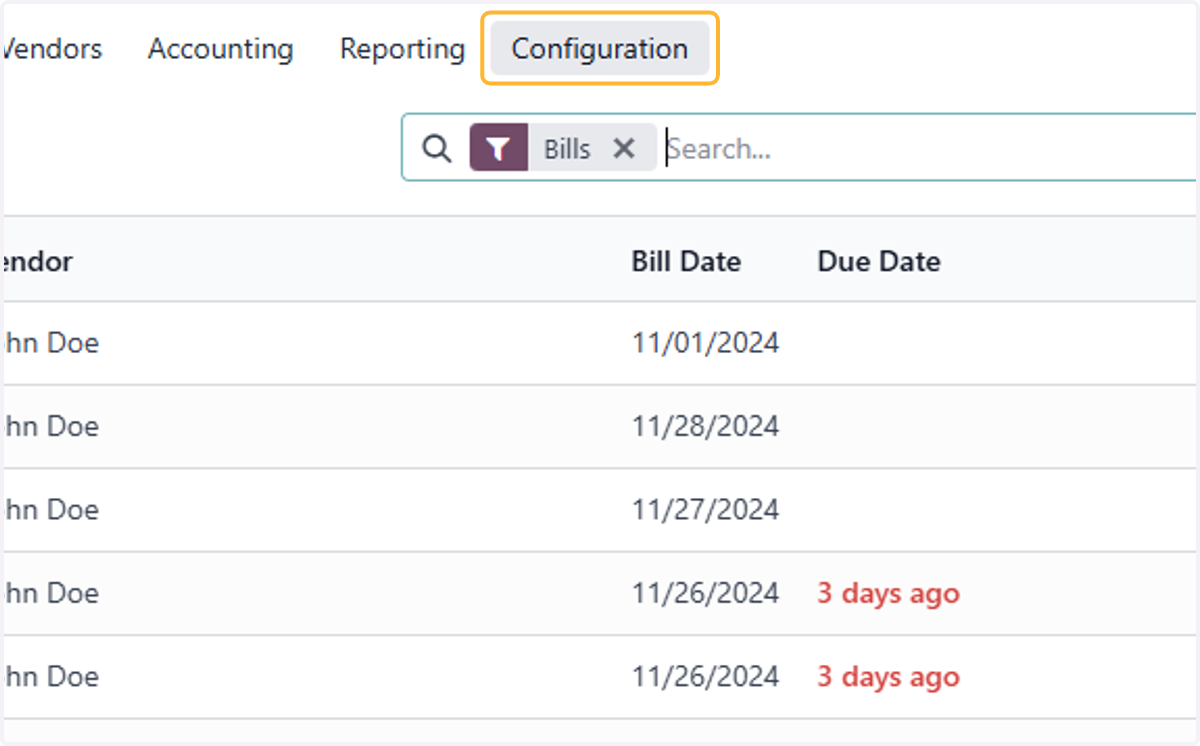
Task: Open the Accounting menu
Action: [220, 49]
